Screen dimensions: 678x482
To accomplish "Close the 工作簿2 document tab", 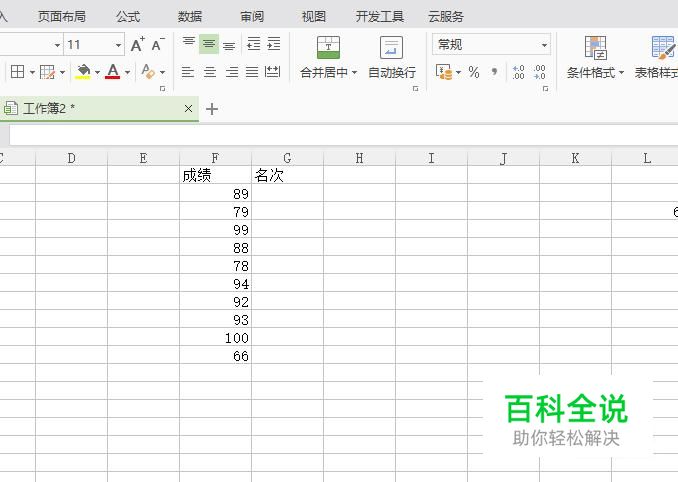I will [189, 109].
